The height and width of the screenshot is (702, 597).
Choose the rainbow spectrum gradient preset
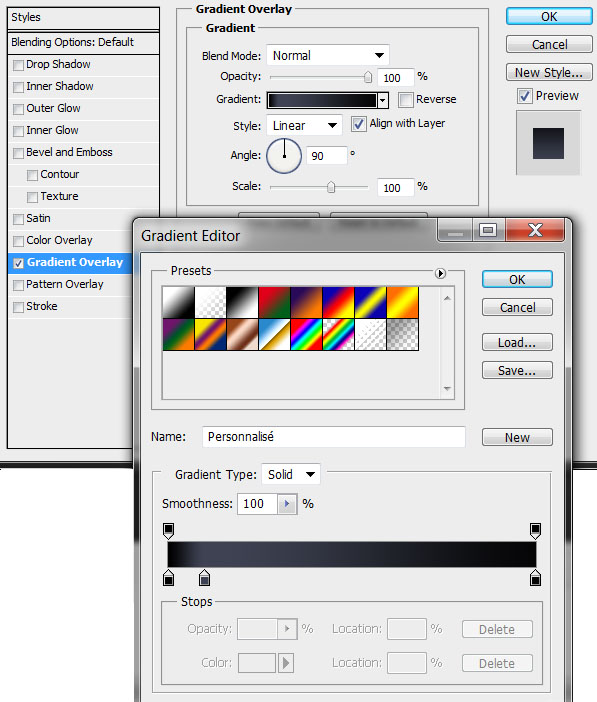[306, 334]
